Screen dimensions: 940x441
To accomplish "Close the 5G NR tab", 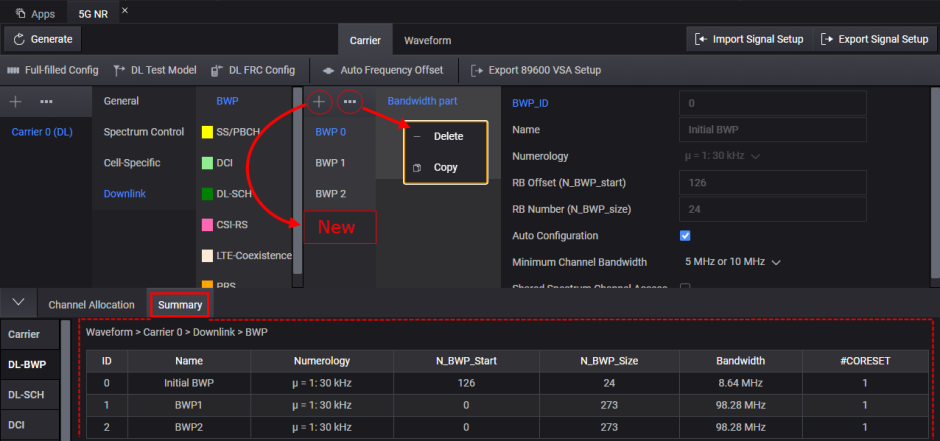I will point(125,11).
